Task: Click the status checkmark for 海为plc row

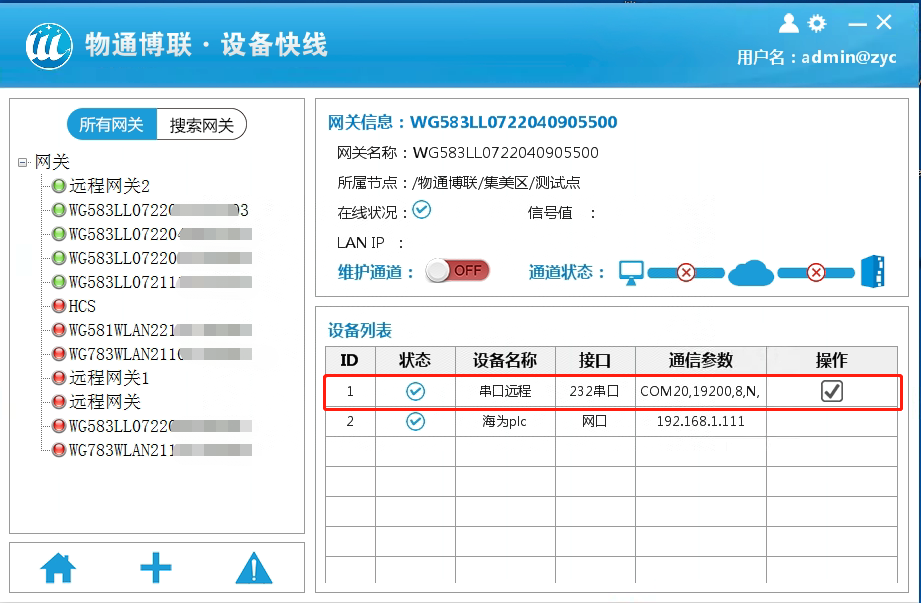Action: tap(414, 421)
